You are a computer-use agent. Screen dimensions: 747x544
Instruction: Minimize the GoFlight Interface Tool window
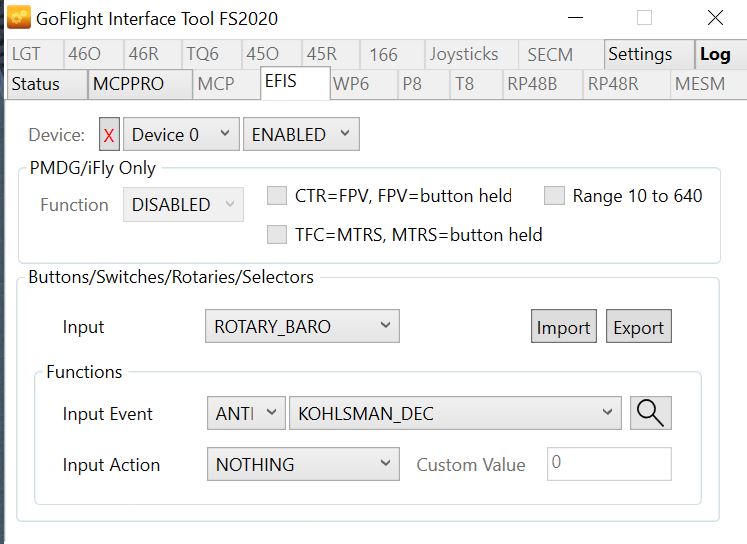(575, 18)
